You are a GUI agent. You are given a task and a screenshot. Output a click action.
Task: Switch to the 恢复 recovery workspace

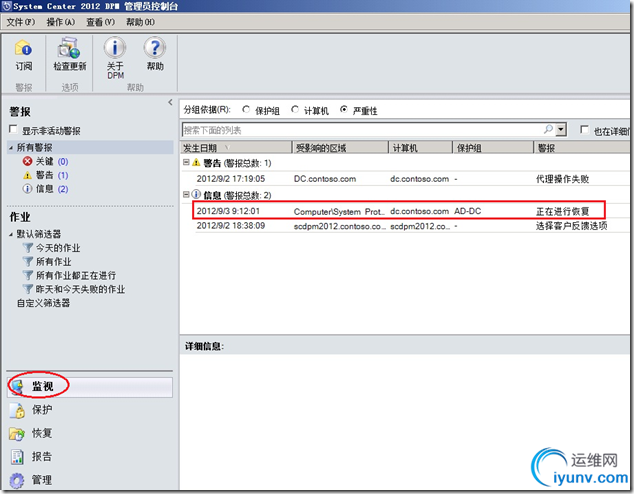pos(32,433)
